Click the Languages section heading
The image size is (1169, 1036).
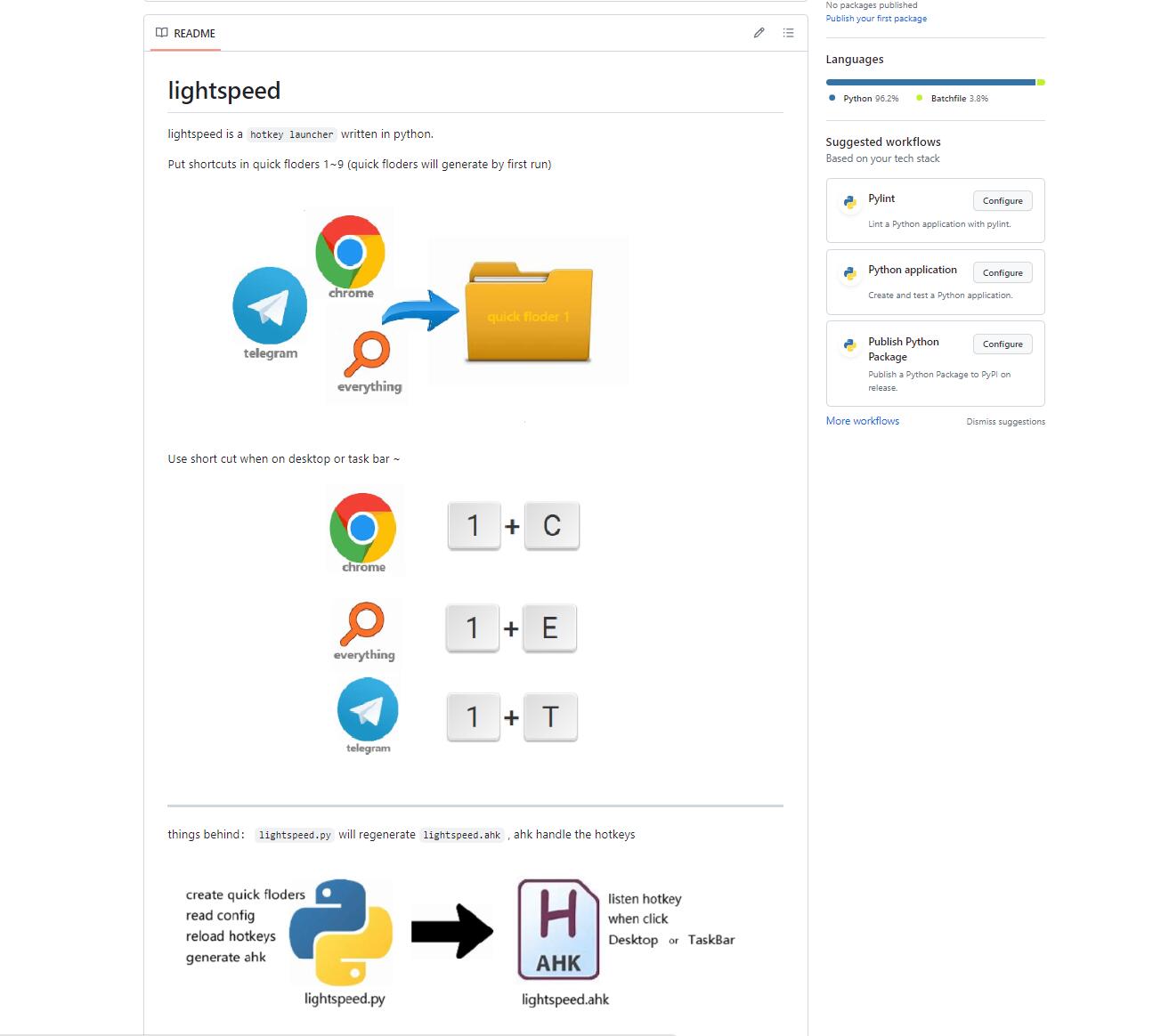pos(855,60)
